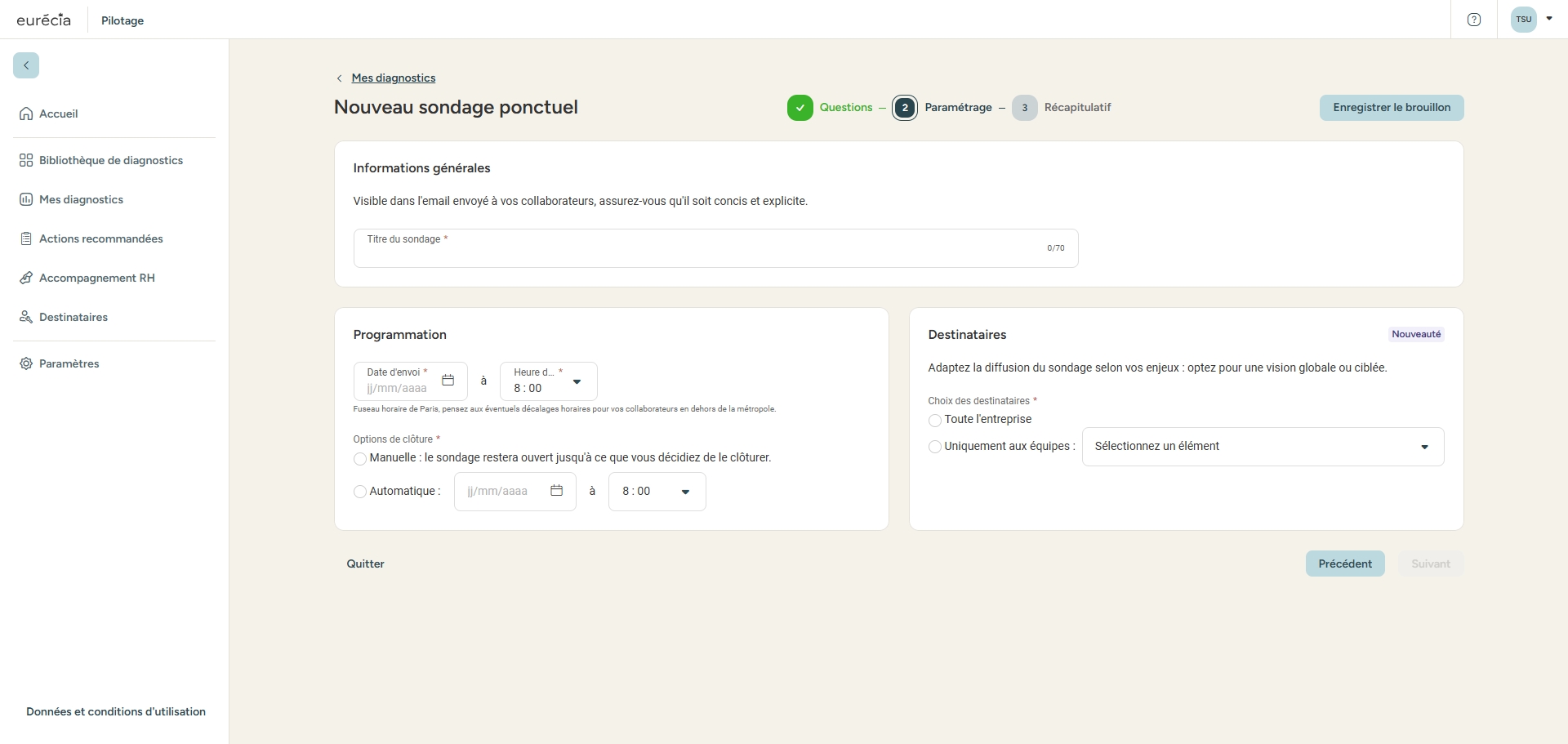The width and height of the screenshot is (1568, 744).
Task: Open calendar picker for Date d'envoi
Action: coord(448,381)
